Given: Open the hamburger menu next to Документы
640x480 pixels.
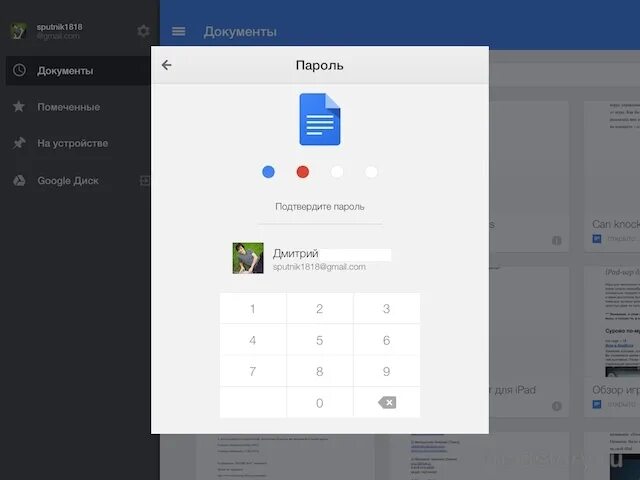Looking at the screenshot, I should 178,31.
